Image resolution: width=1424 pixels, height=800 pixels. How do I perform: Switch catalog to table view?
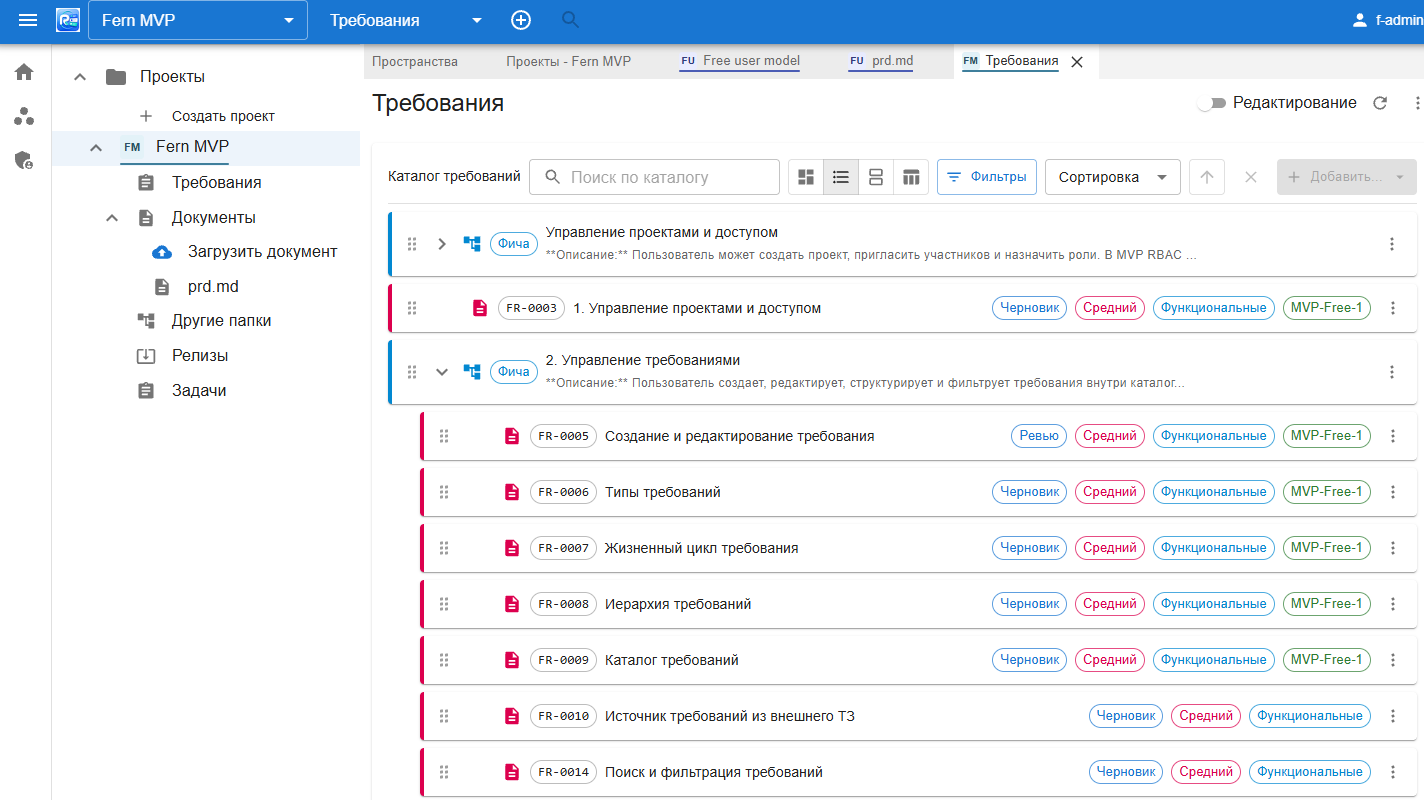tap(911, 177)
